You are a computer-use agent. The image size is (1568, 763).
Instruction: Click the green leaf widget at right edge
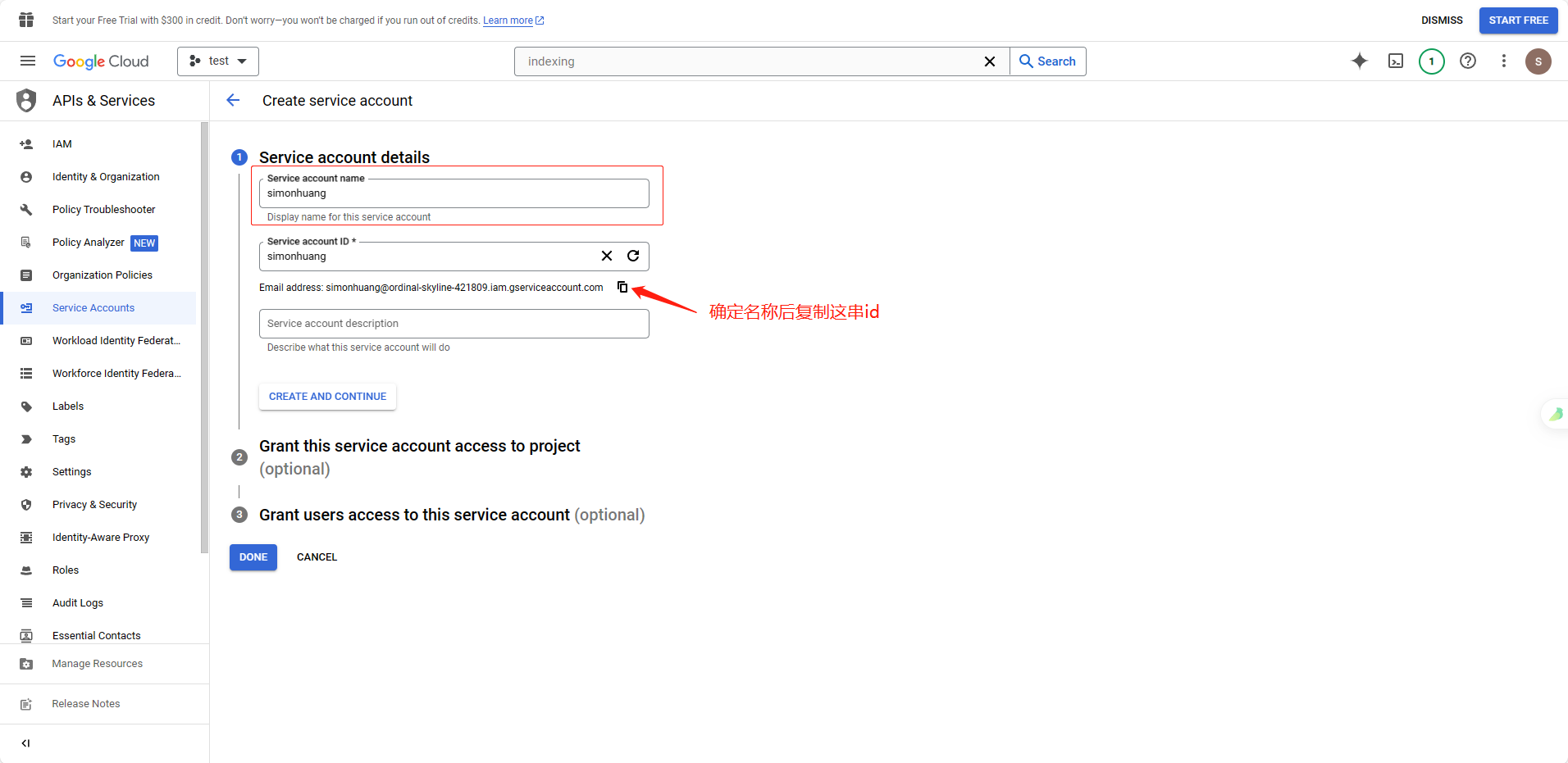pyautogui.click(x=1556, y=414)
